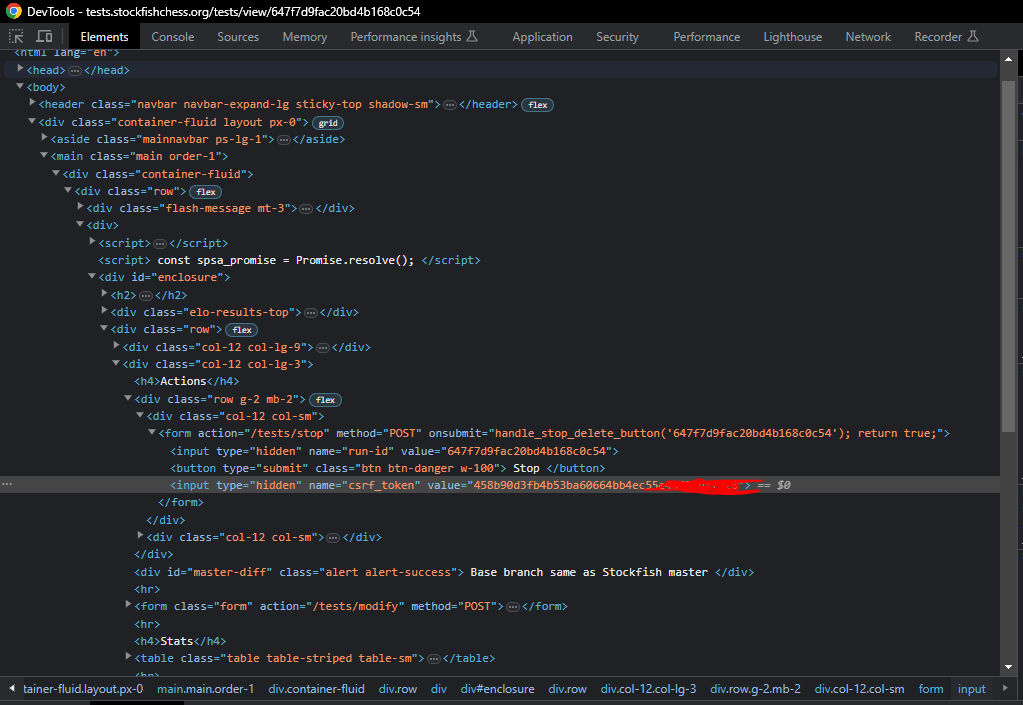Toggle the device toolbar emulation icon

pos(43,36)
